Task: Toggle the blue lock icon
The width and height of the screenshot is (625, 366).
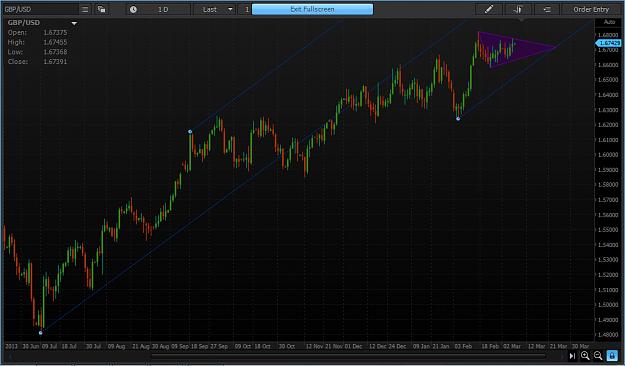Action: point(612,355)
